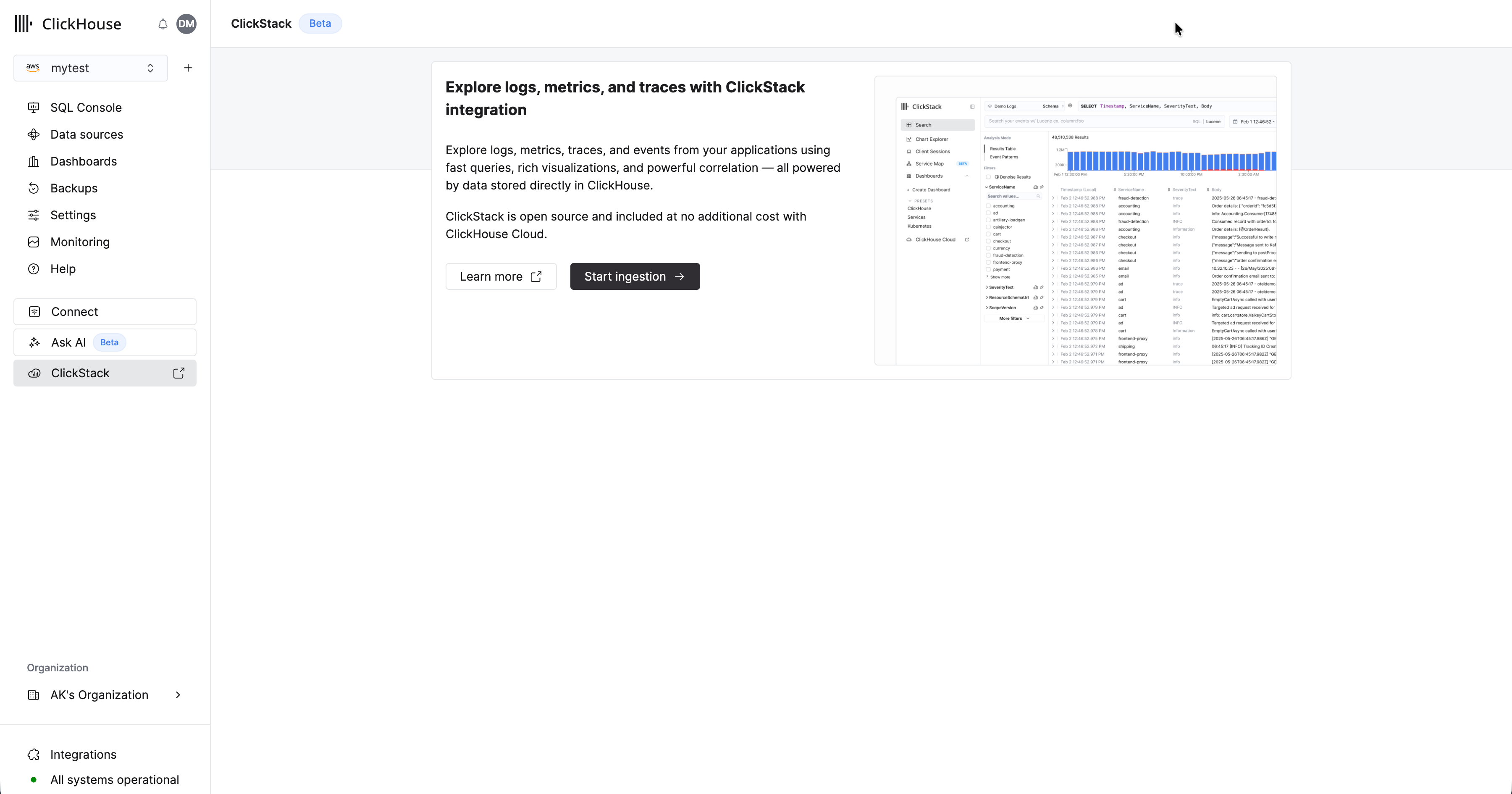Open Settings in the sidebar
The height and width of the screenshot is (794, 1512).
(73, 215)
